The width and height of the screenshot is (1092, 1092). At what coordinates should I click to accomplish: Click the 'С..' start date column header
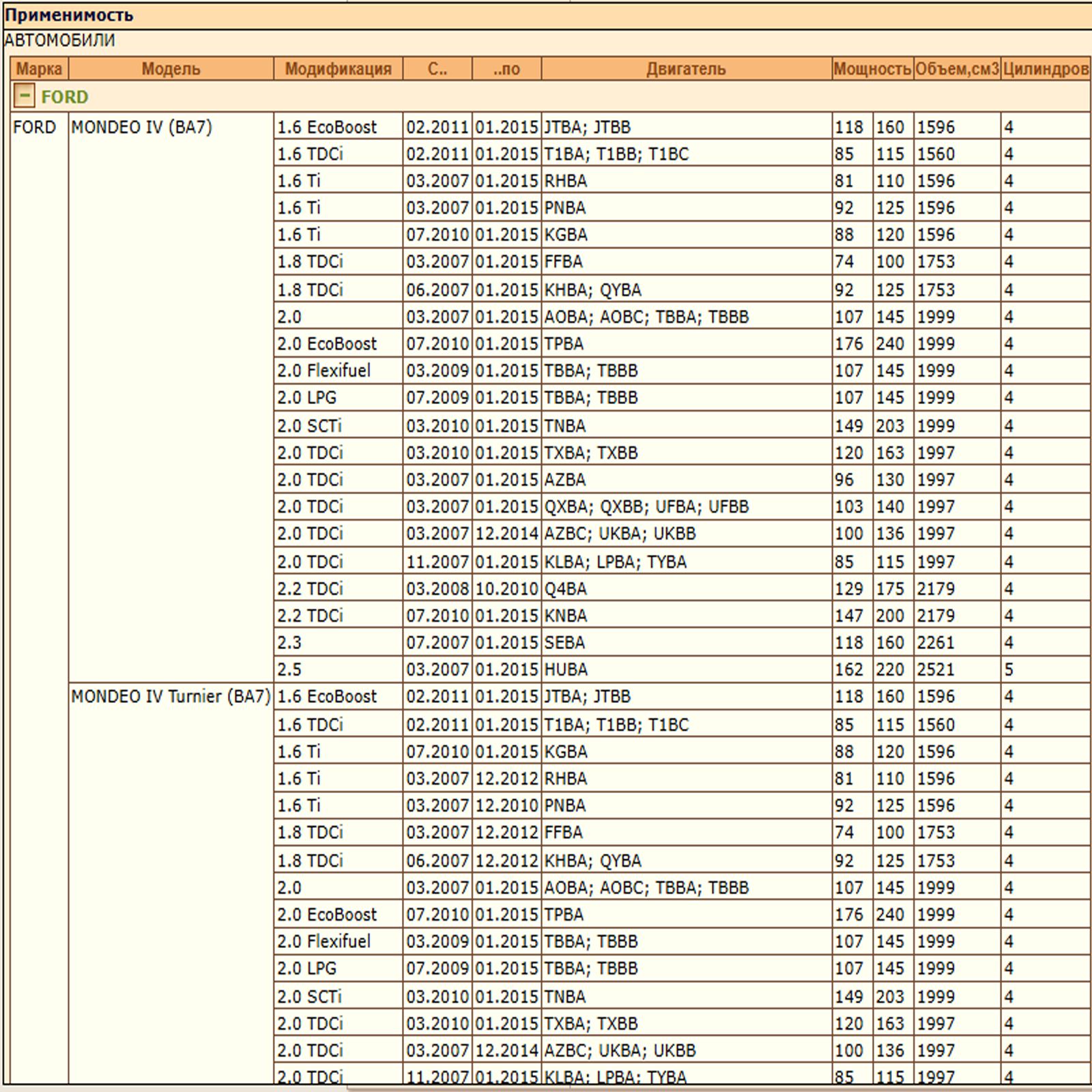(x=437, y=69)
